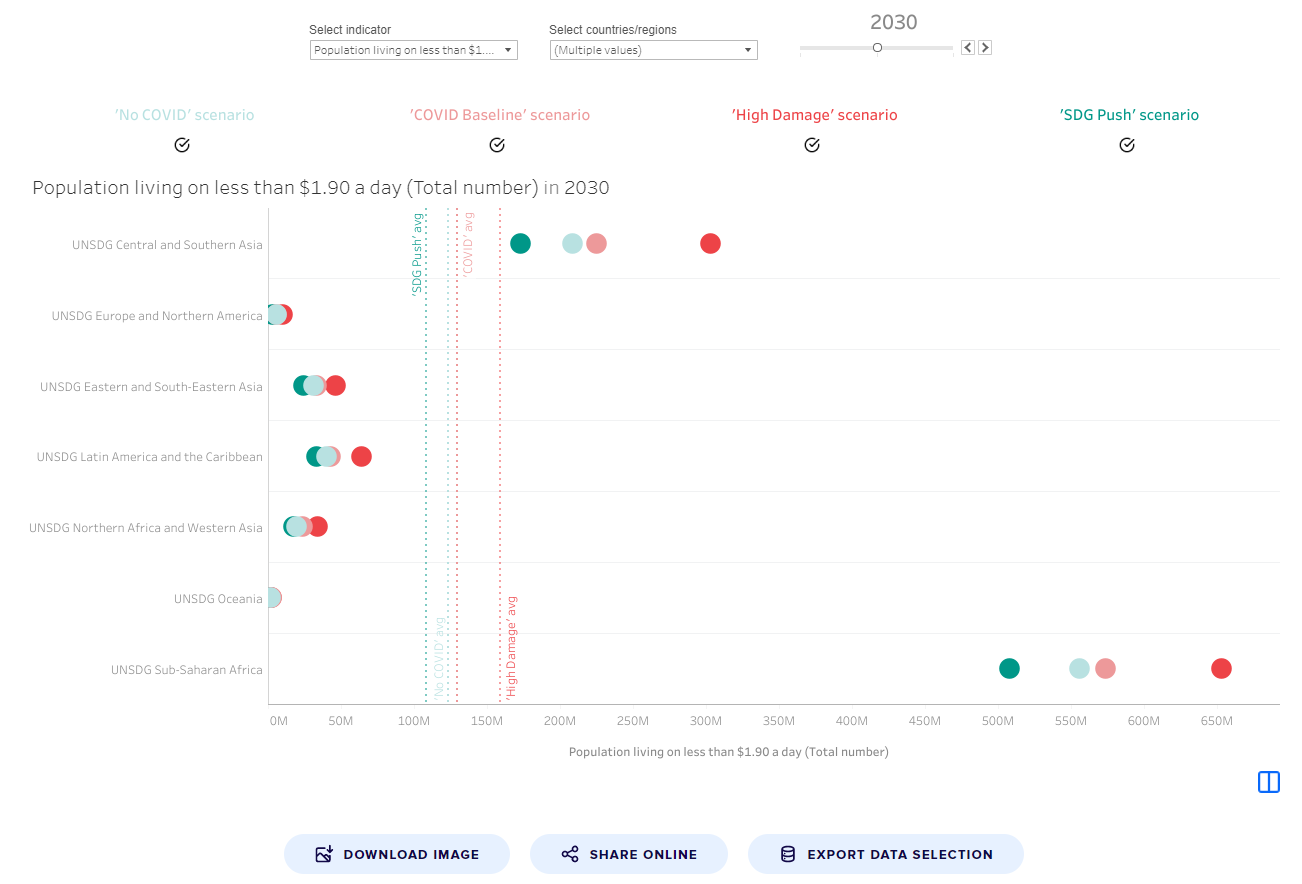The height and width of the screenshot is (884, 1302).
Task: Toggle the 'High Damage' scenario checkmark
Action: 811,145
